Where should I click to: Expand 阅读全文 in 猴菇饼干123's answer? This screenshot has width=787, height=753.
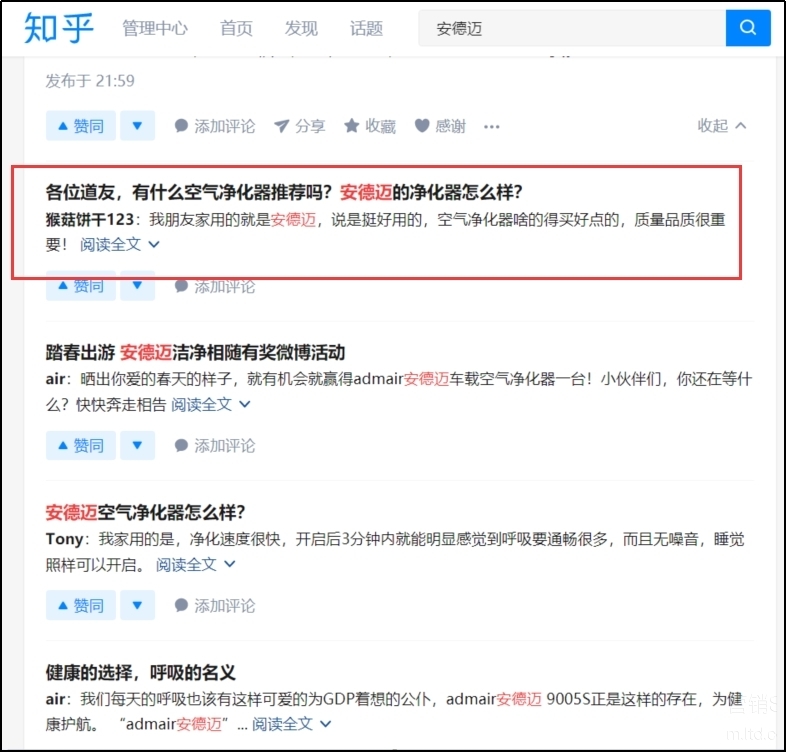(x=119, y=244)
